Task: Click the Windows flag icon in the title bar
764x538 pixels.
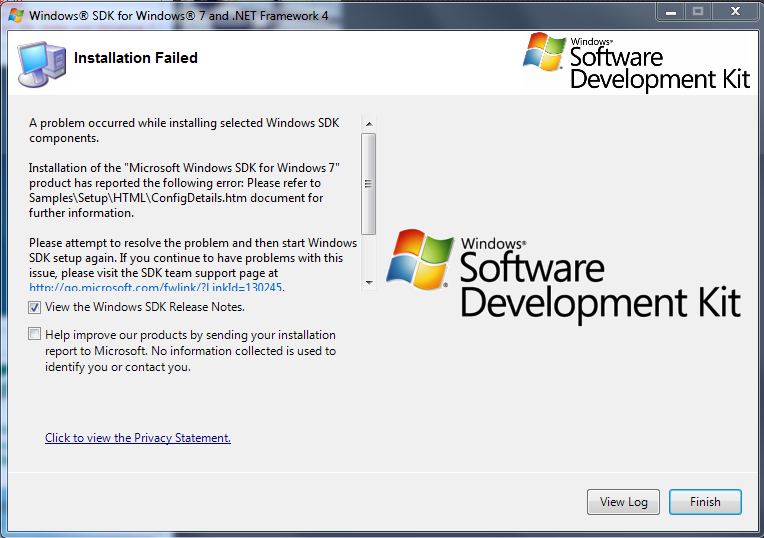Action: (16, 15)
